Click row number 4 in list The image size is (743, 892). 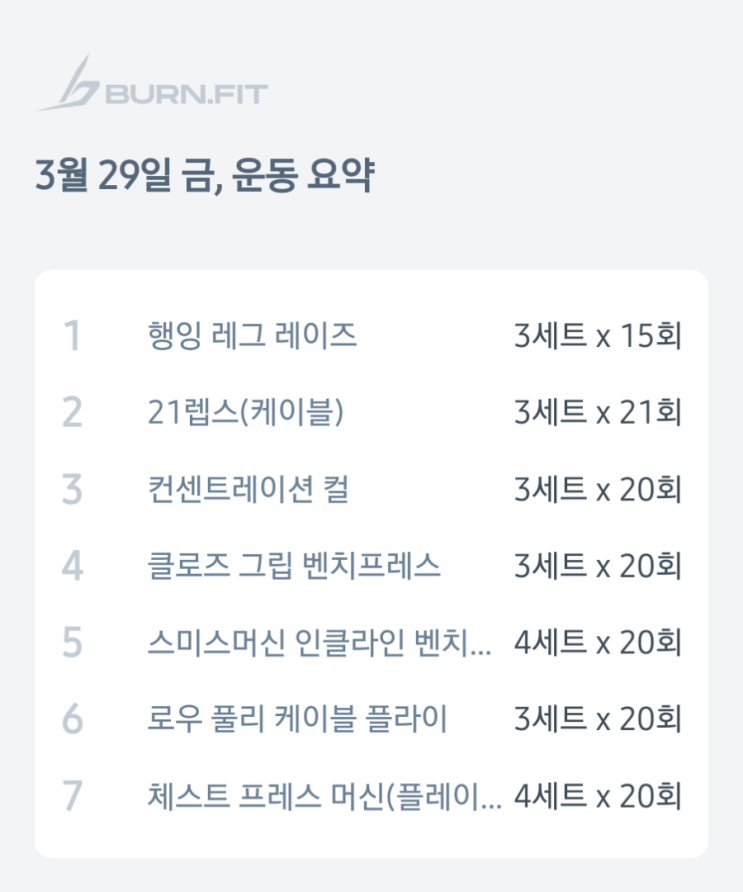point(70,566)
